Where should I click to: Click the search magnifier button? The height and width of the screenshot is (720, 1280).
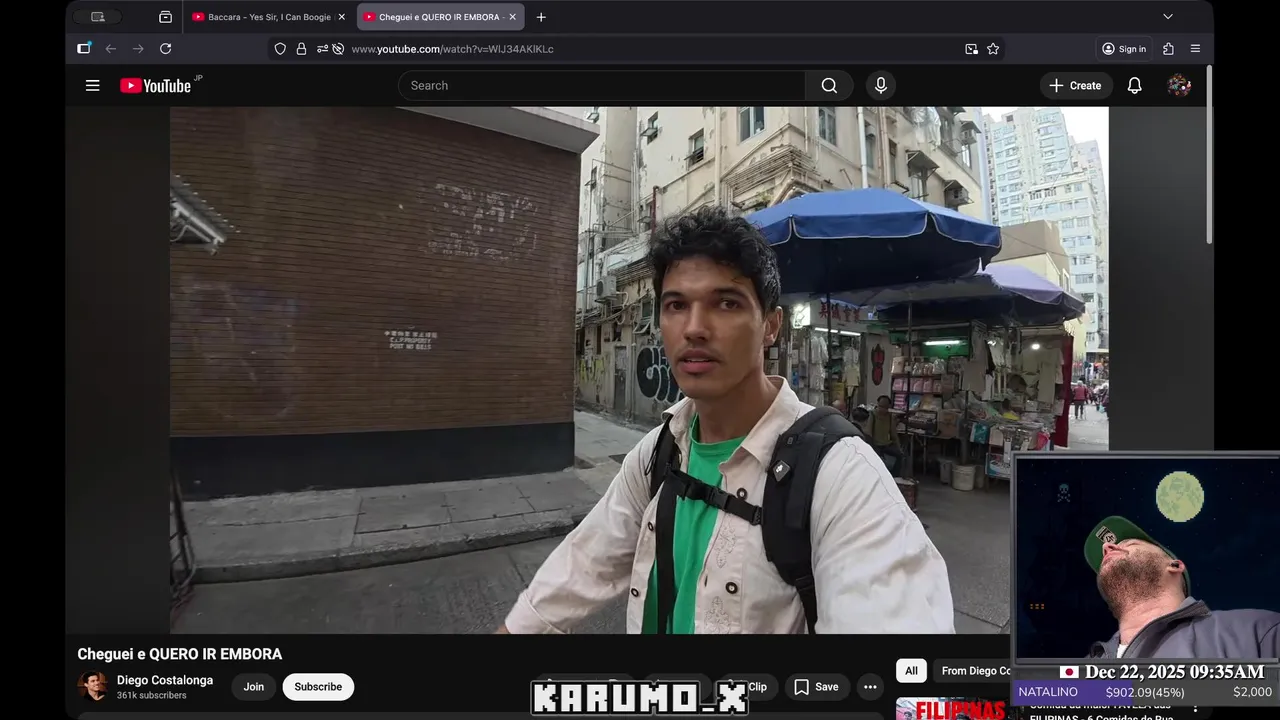pos(829,86)
